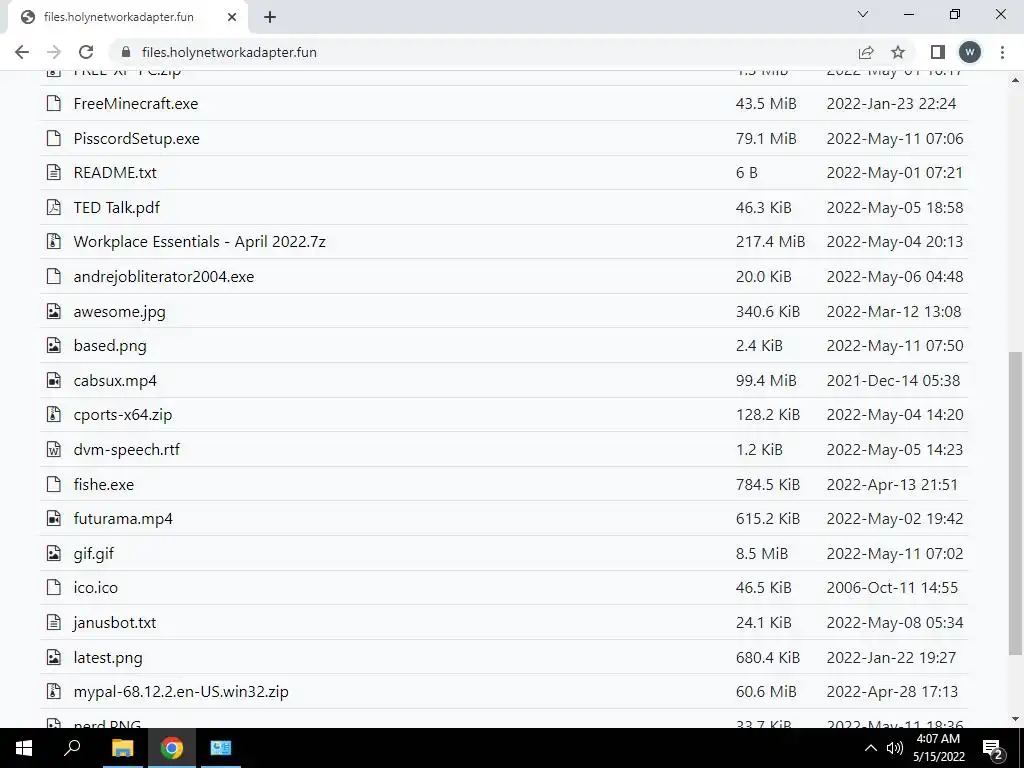Click the file icon beside ico.ico

tap(54, 588)
